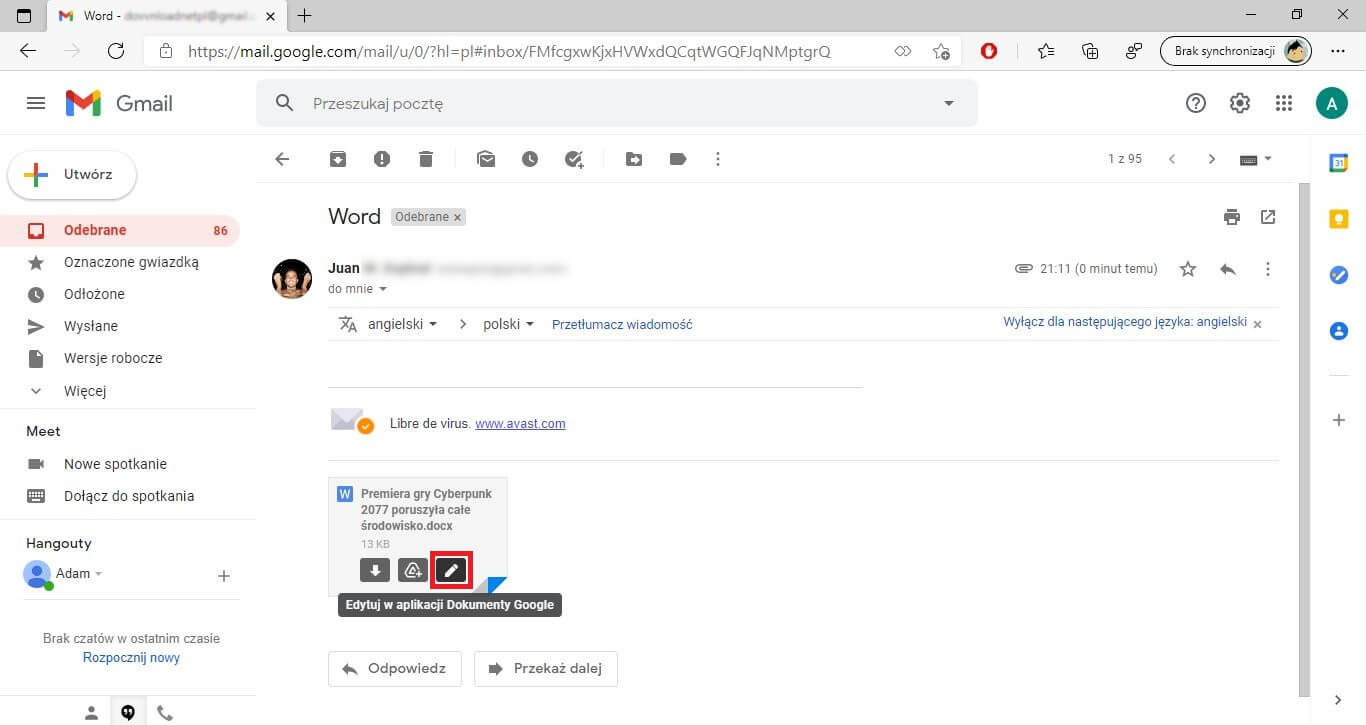Screen dimensions: 1366x725
Task: Open Gmail main menu hamburger
Action: tap(36, 103)
